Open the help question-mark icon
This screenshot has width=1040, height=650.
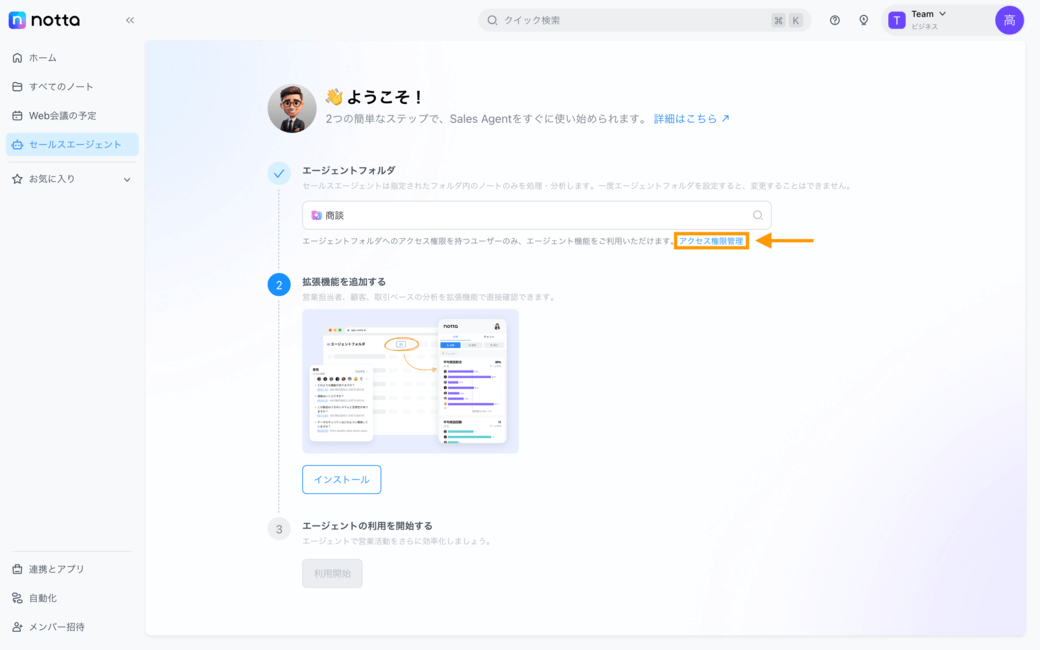(x=834, y=20)
